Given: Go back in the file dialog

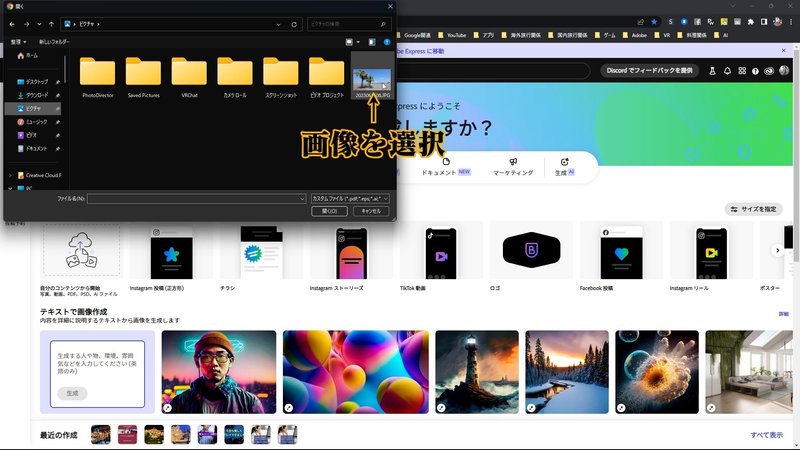Looking at the screenshot, I should coord(12,24).
